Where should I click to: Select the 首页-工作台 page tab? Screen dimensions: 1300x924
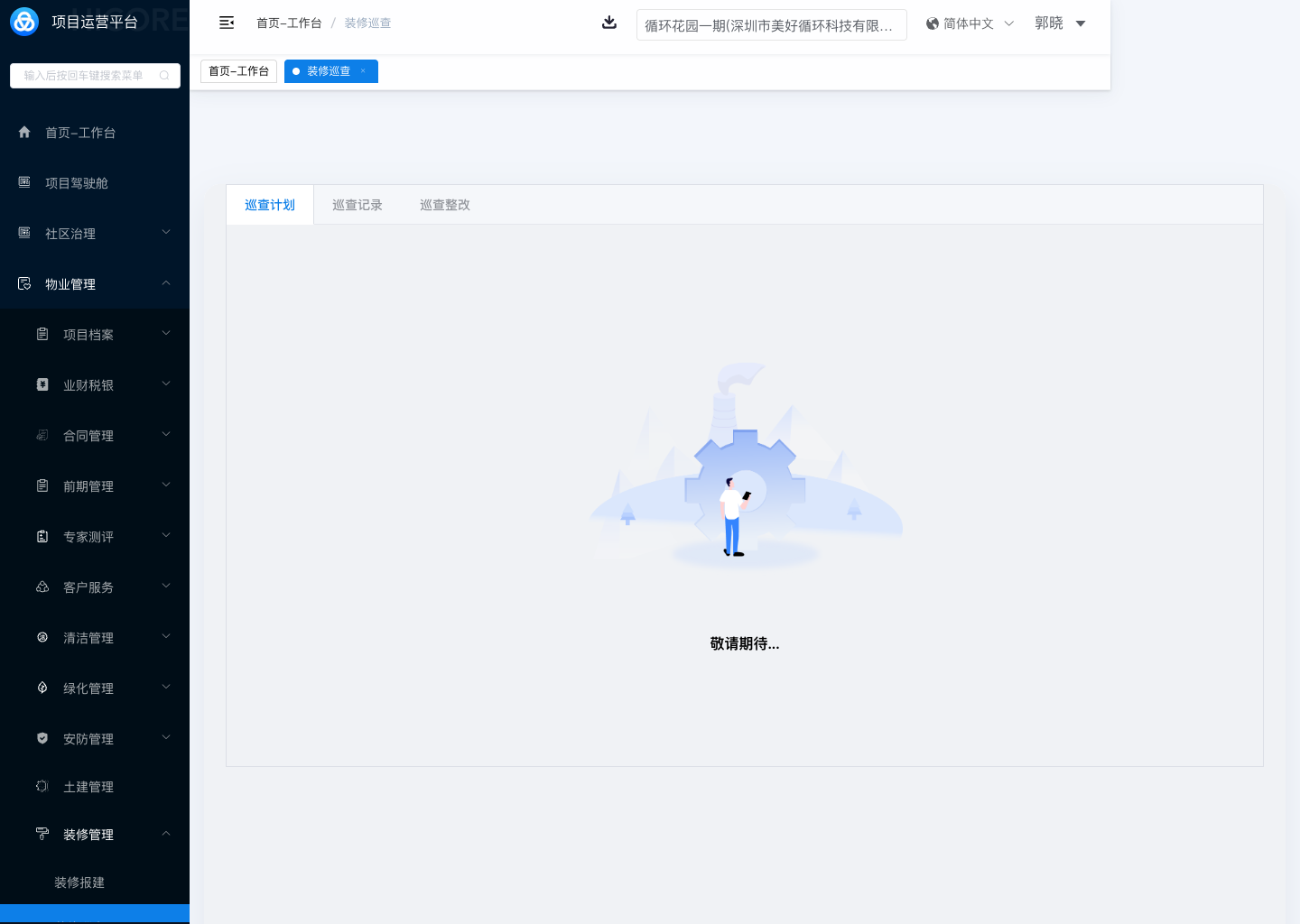click(x=239, y=71)
